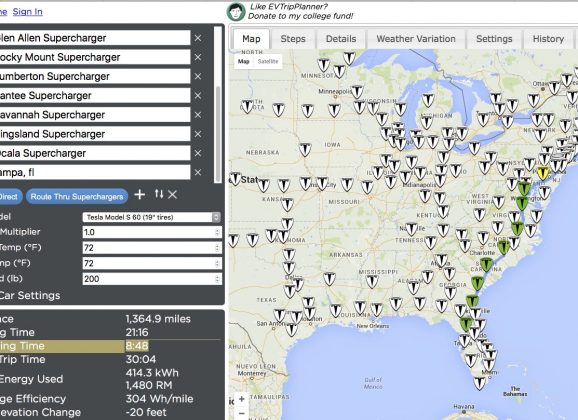Click the green marker near Savannah, Georgia coast

point(477,283)
